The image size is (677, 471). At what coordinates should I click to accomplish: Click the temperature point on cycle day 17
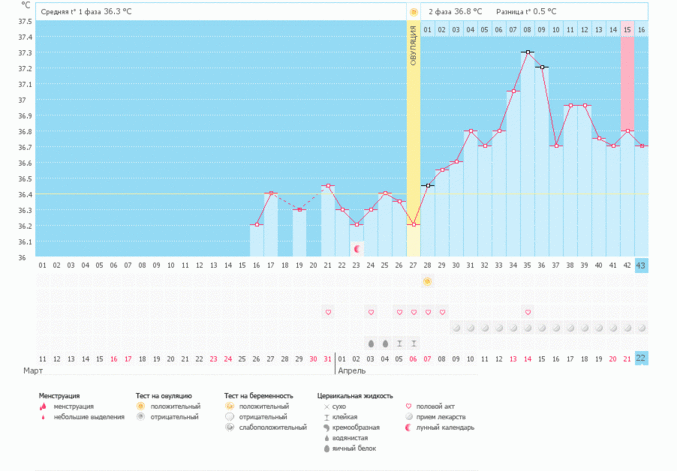pyautogui.click(x=271, y=193)
